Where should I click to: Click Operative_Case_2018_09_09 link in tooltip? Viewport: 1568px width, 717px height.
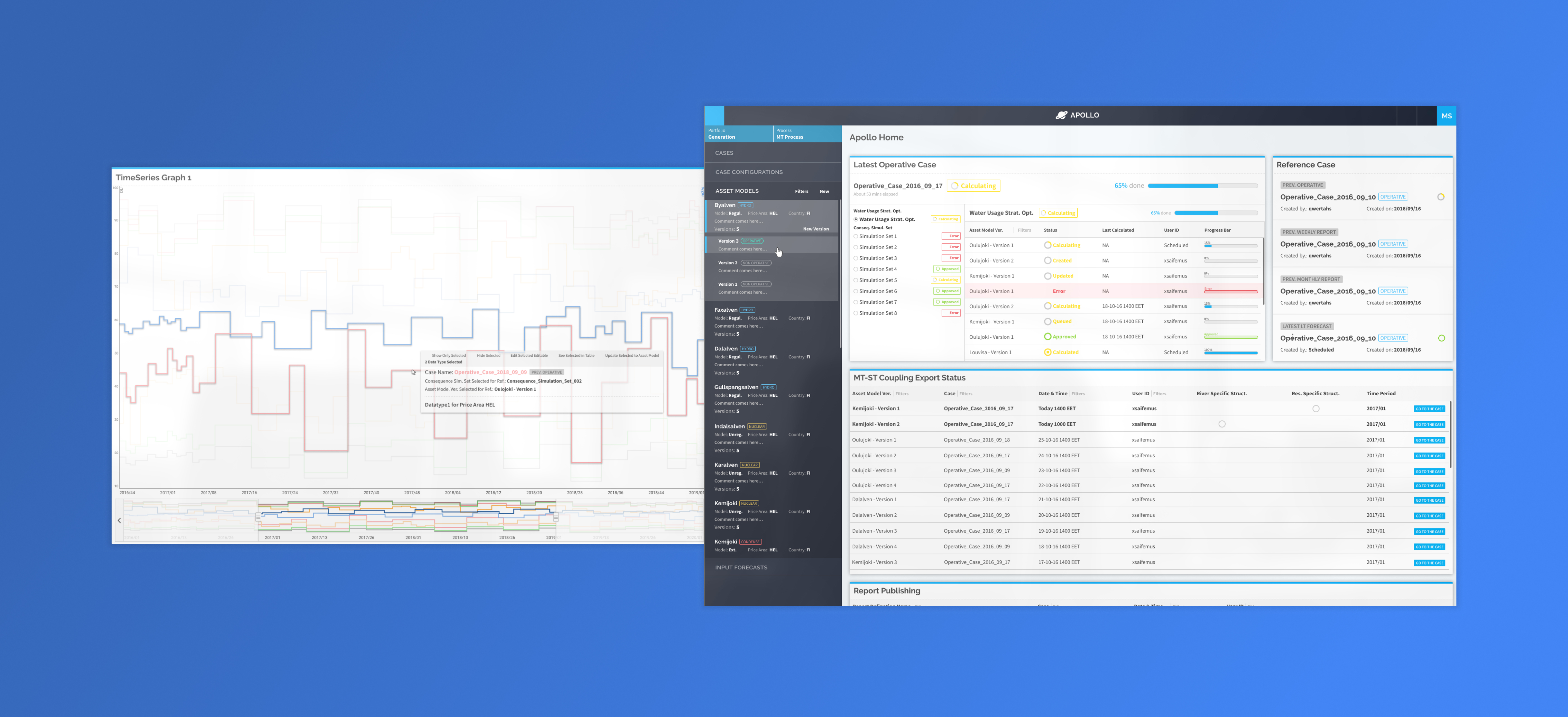[491, 372]
